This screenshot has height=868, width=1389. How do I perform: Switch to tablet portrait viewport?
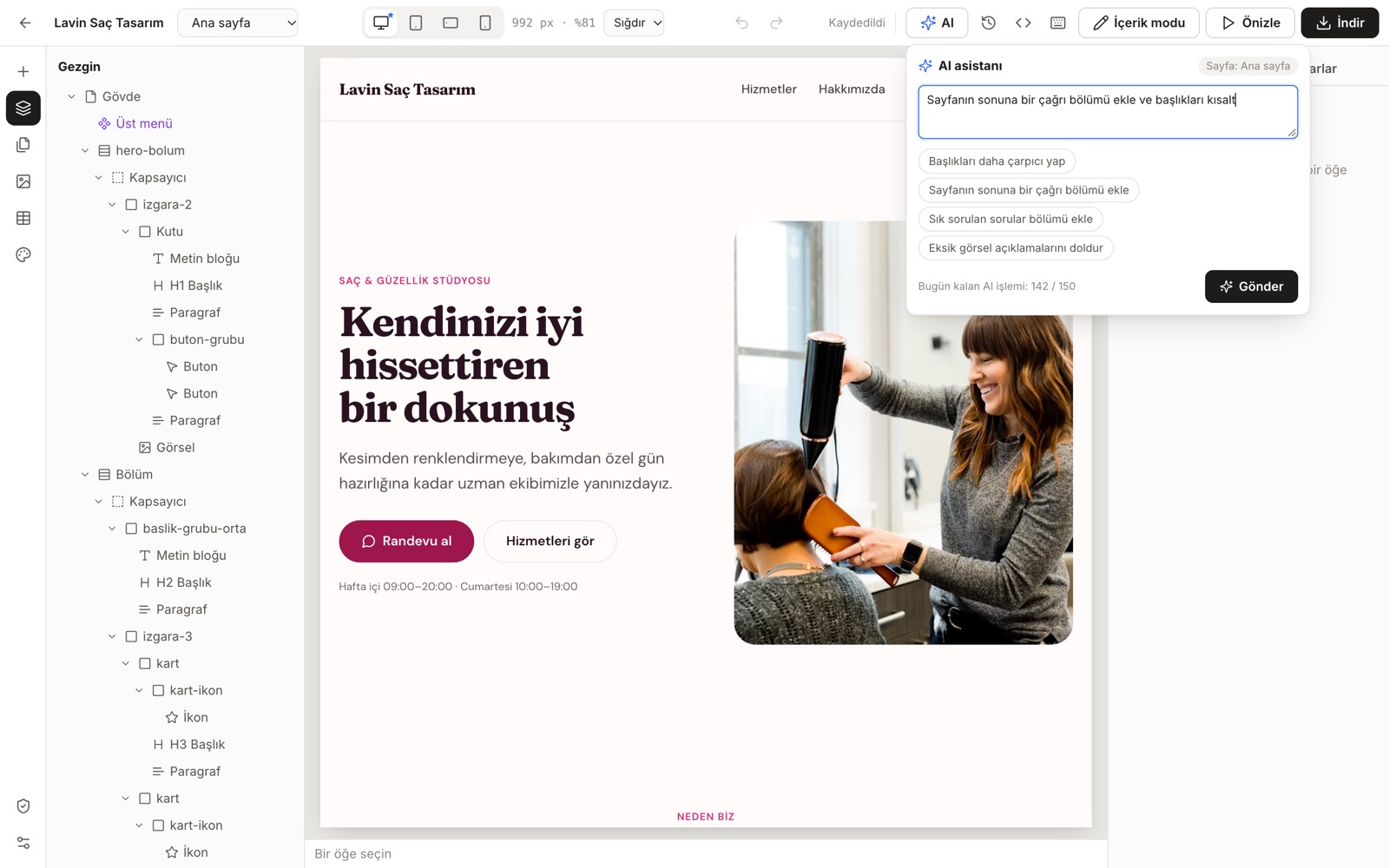tap(416, 23)
